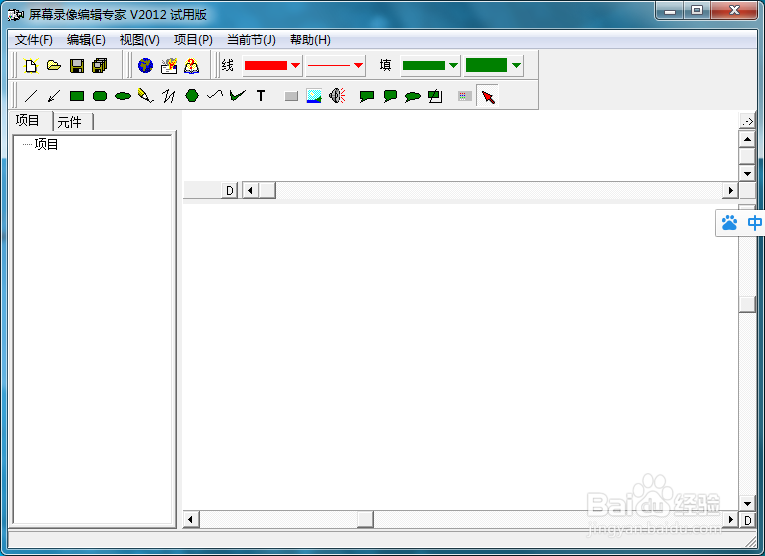765x556 pixels.
Task: Open help with the question mark book icon
Action: 192,65
